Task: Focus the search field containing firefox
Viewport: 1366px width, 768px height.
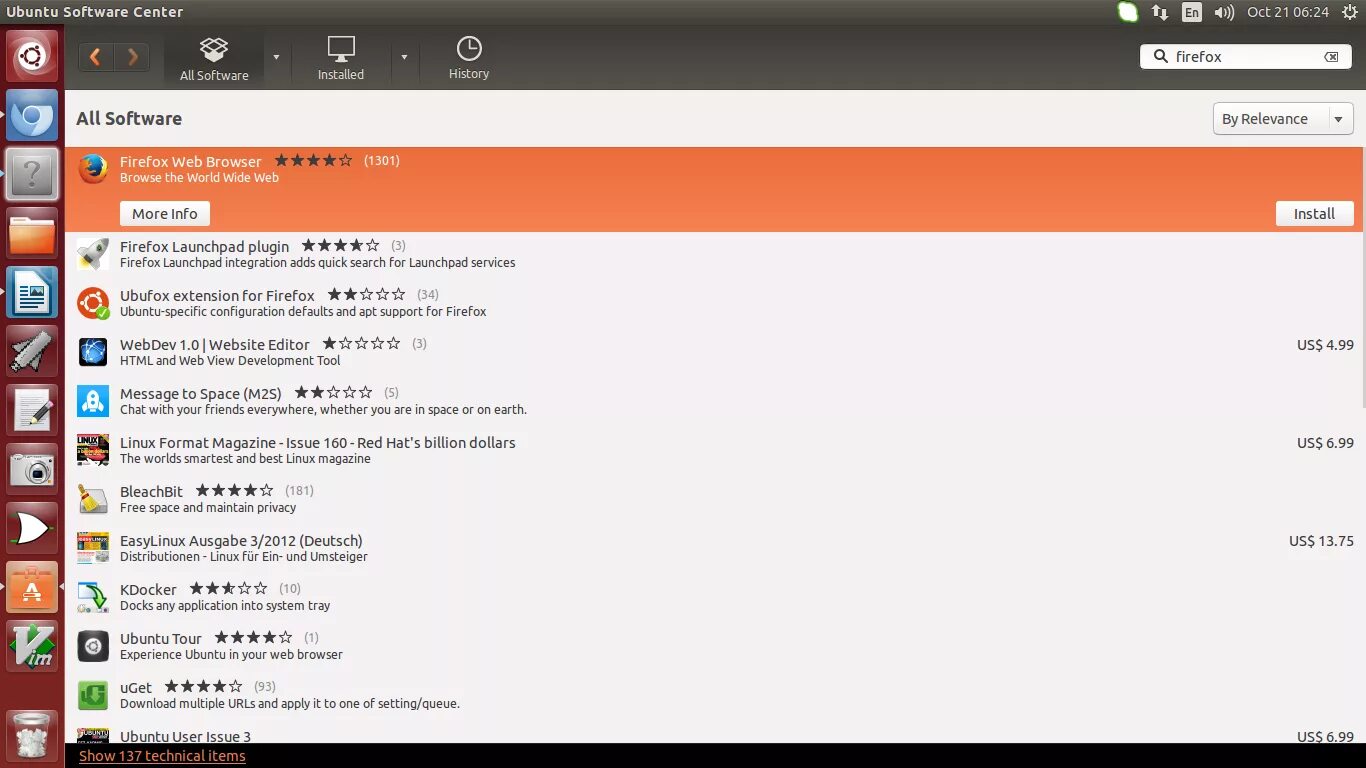Action: (x=1245, y=57)
